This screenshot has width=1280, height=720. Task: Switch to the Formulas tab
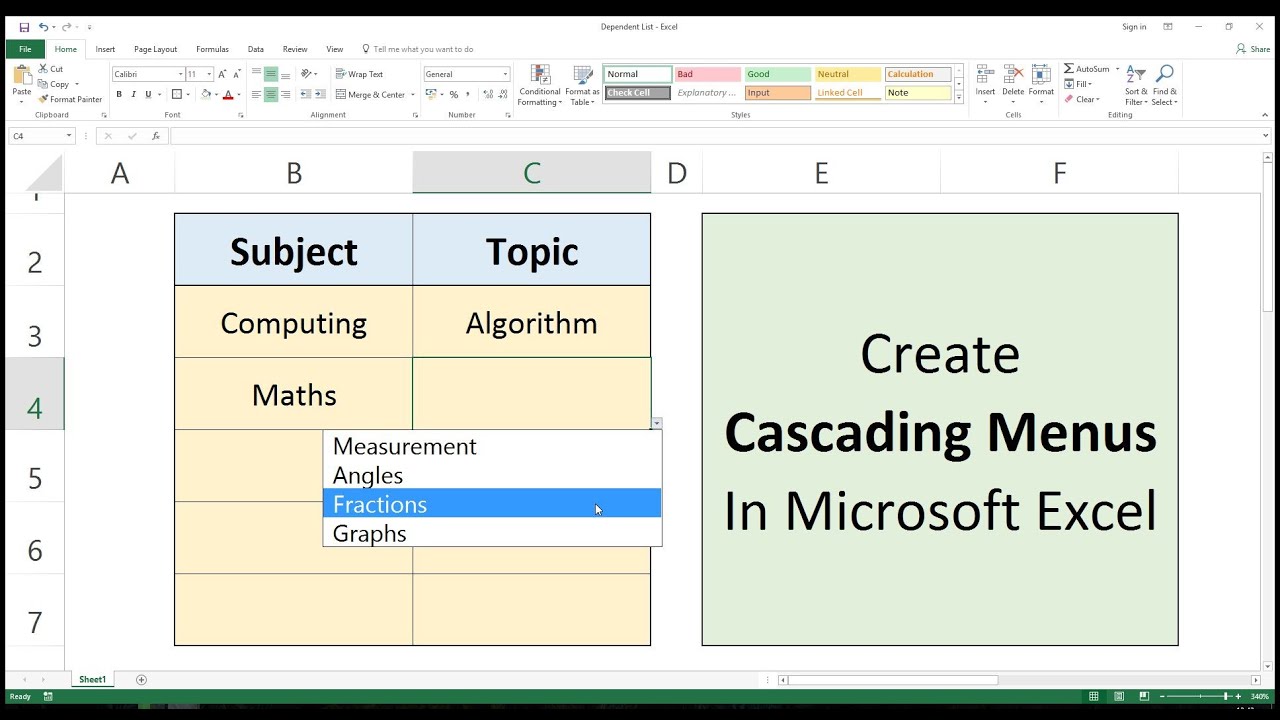(x=212, y=49)
